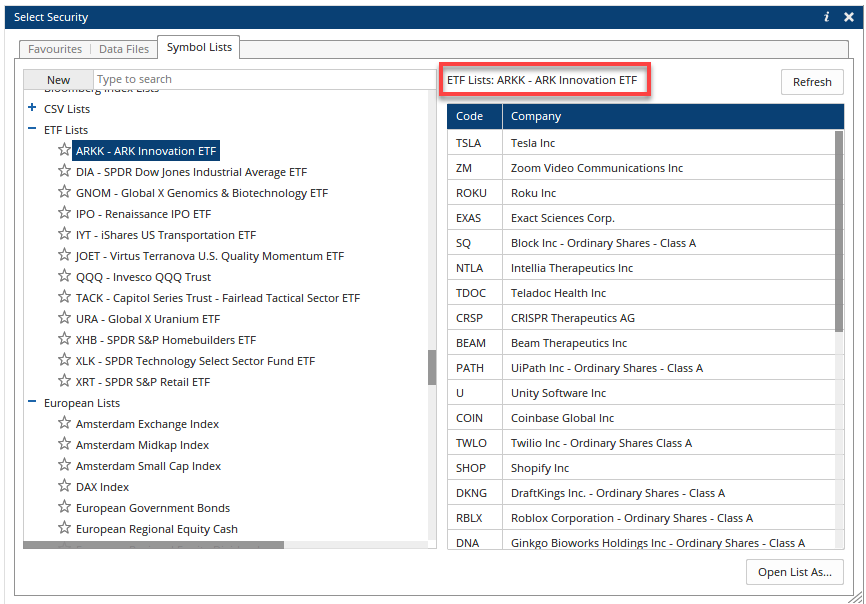Select the DKNG DraftKings Inc. row
Image resolution: width=866 pixels, height=604 pixels.
click(641, 492)
